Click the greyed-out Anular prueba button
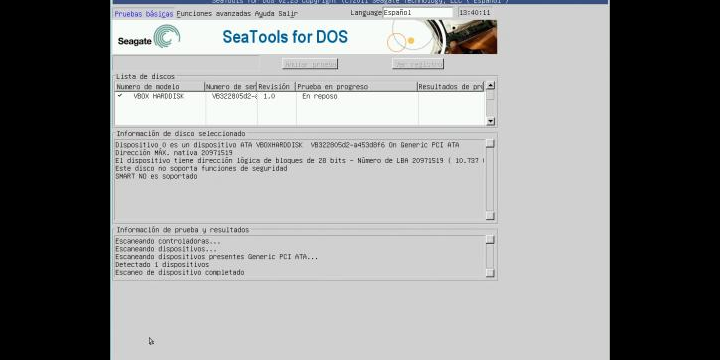 (310, 64)
